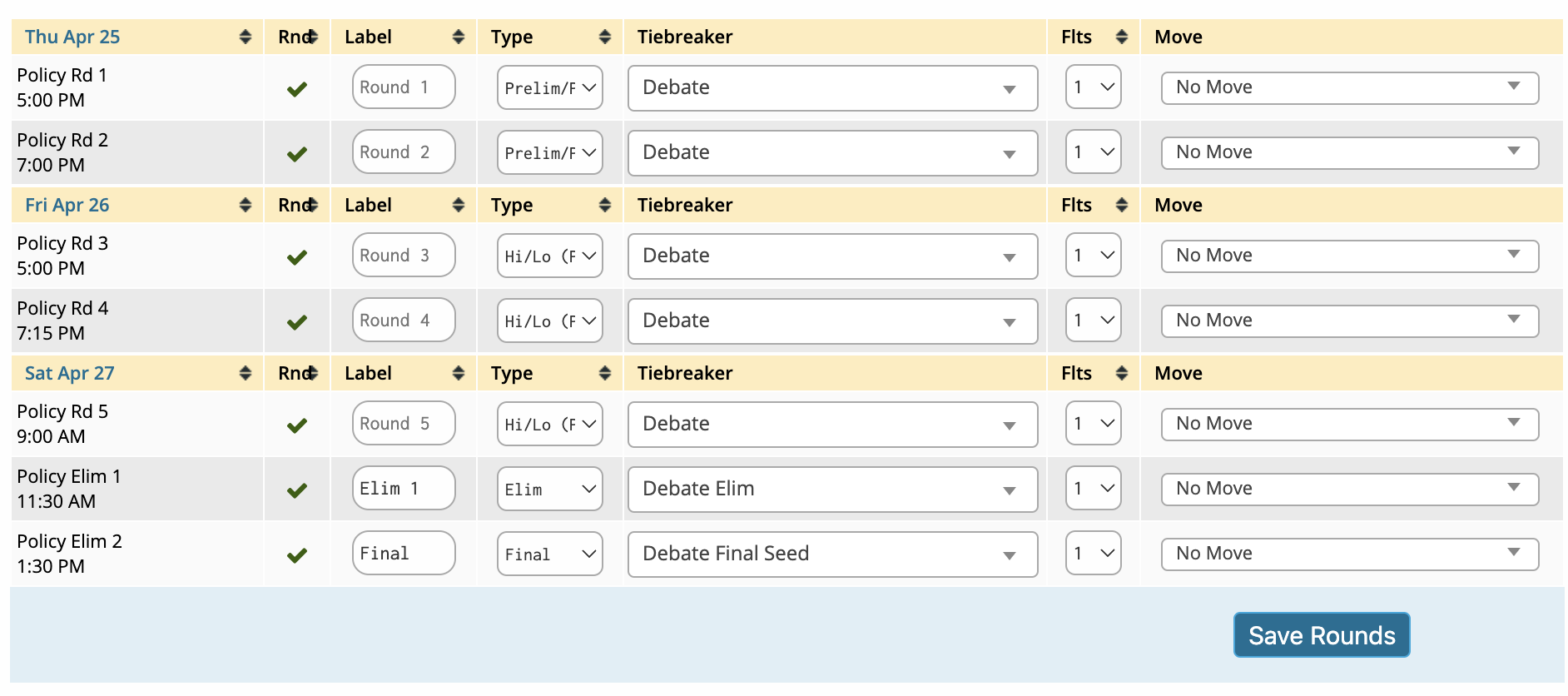Open the Type dropdown for Policy Rd 1

[x=549, y=87]
